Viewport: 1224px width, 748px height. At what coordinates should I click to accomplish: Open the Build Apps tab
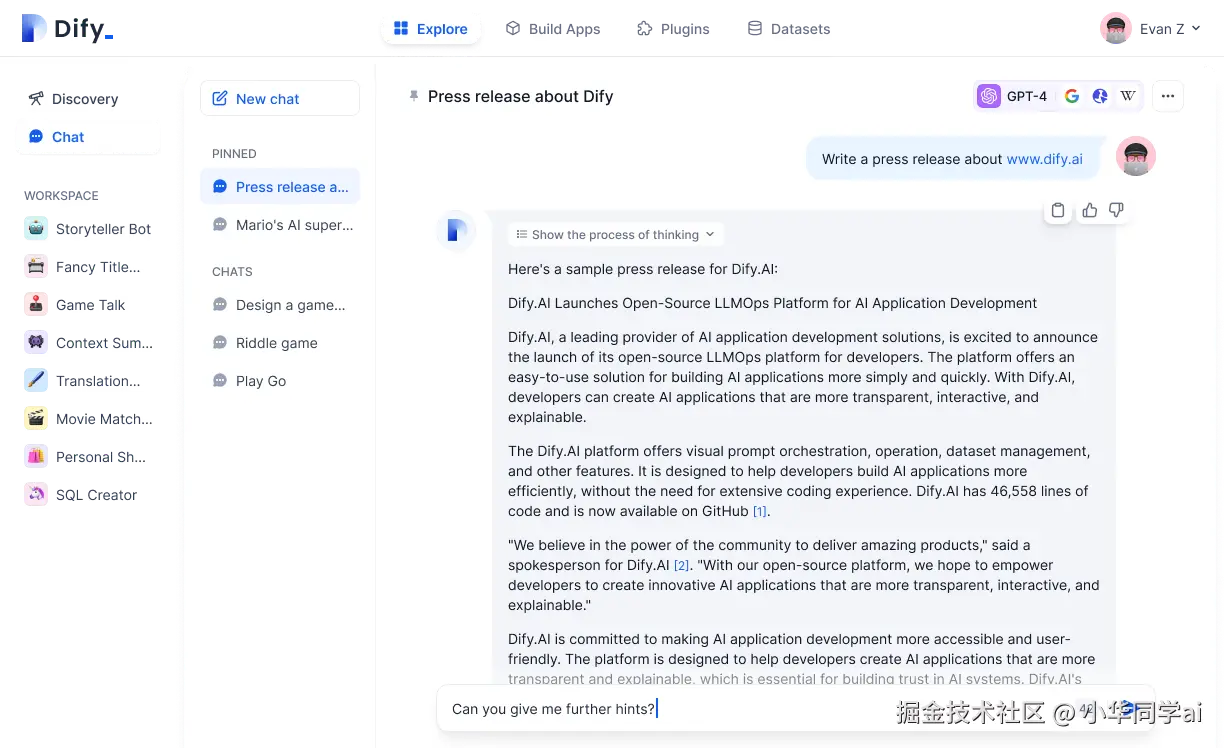553,29
